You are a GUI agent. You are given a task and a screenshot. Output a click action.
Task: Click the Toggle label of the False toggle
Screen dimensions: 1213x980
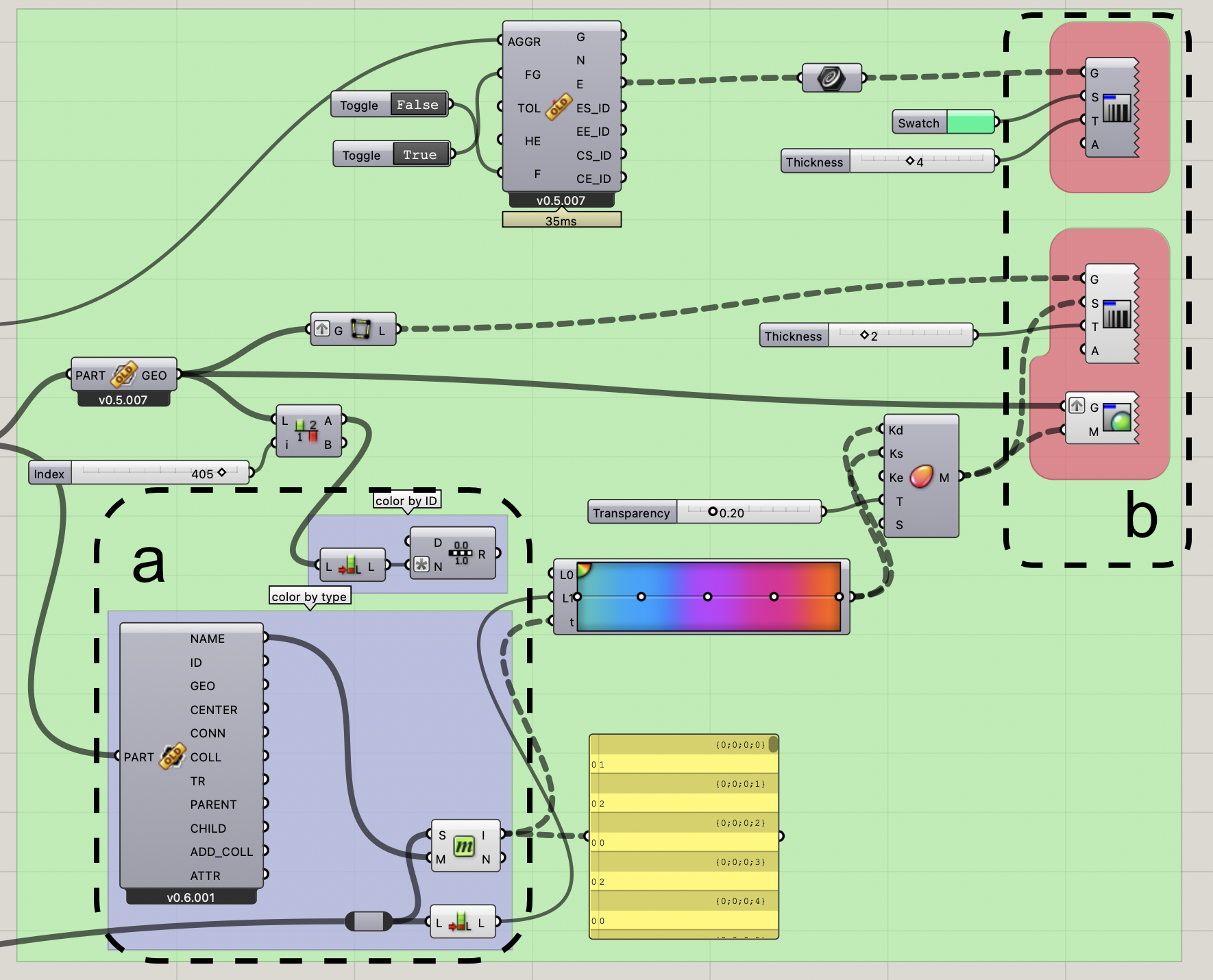(360, 105)
